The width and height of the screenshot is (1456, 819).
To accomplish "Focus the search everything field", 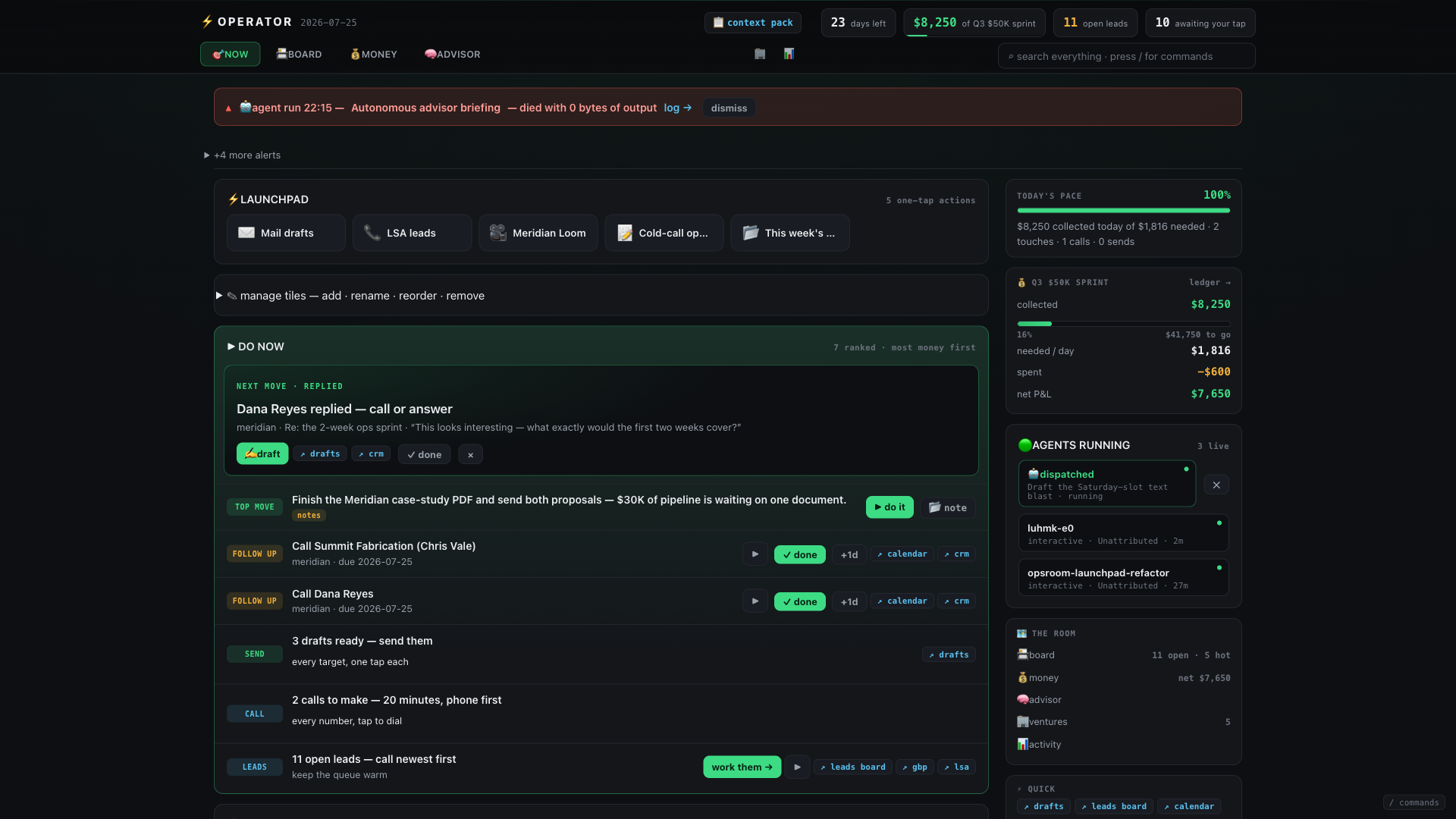I will click(1126, 56).
